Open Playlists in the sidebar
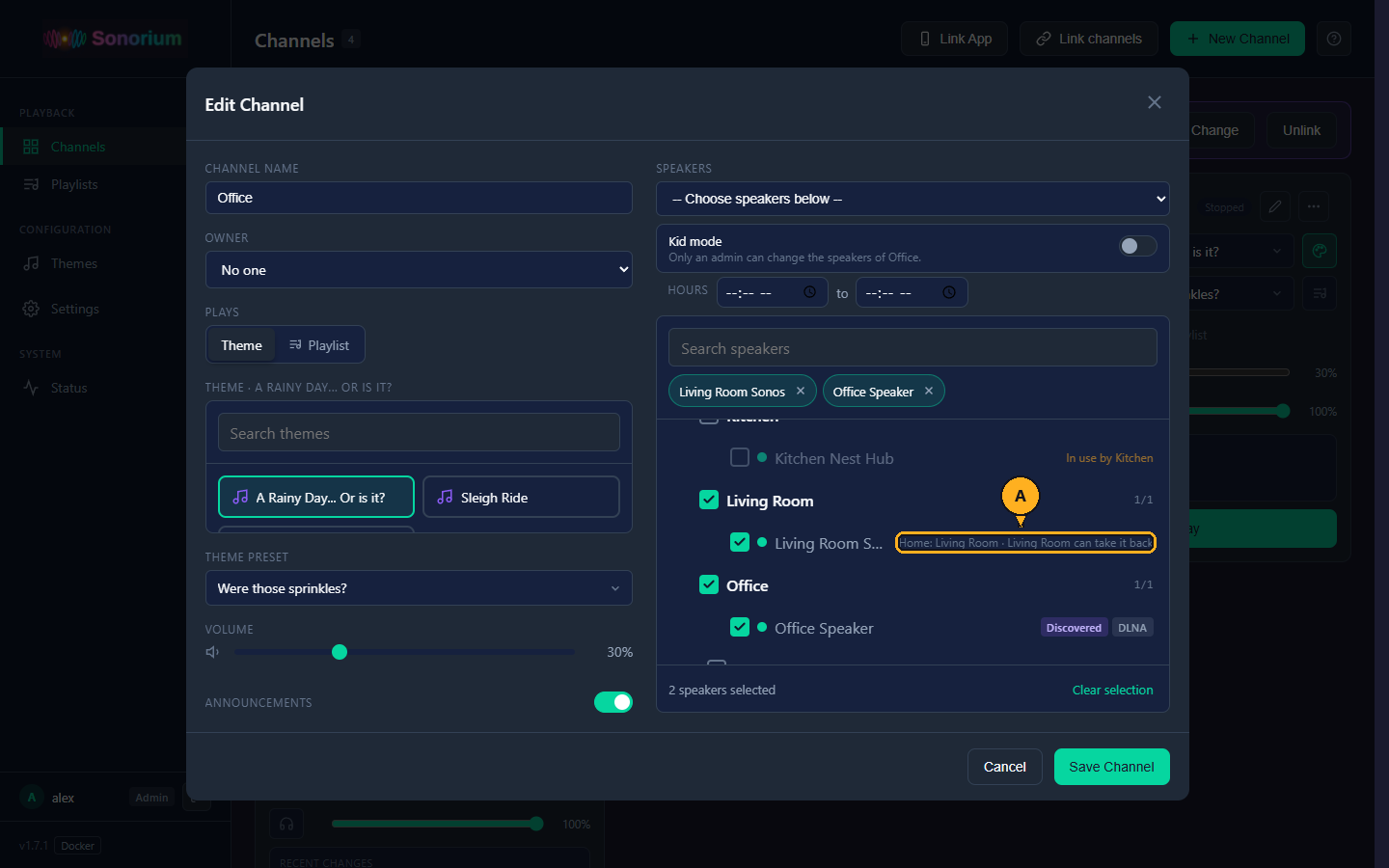Viewport: 1389px width, 868px height. click(94, 184)
